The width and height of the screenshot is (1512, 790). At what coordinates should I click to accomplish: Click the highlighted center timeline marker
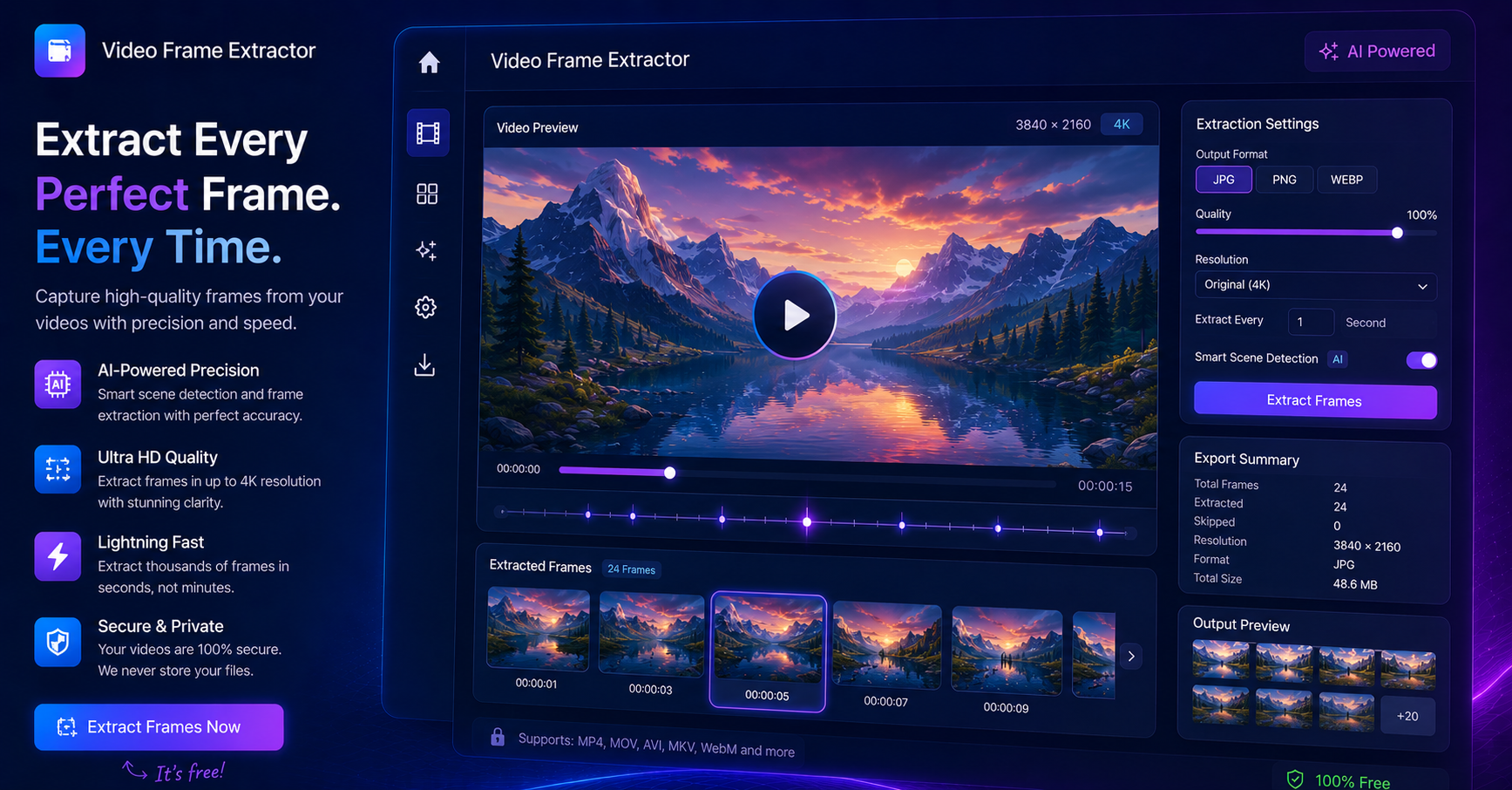click(807, 521)
